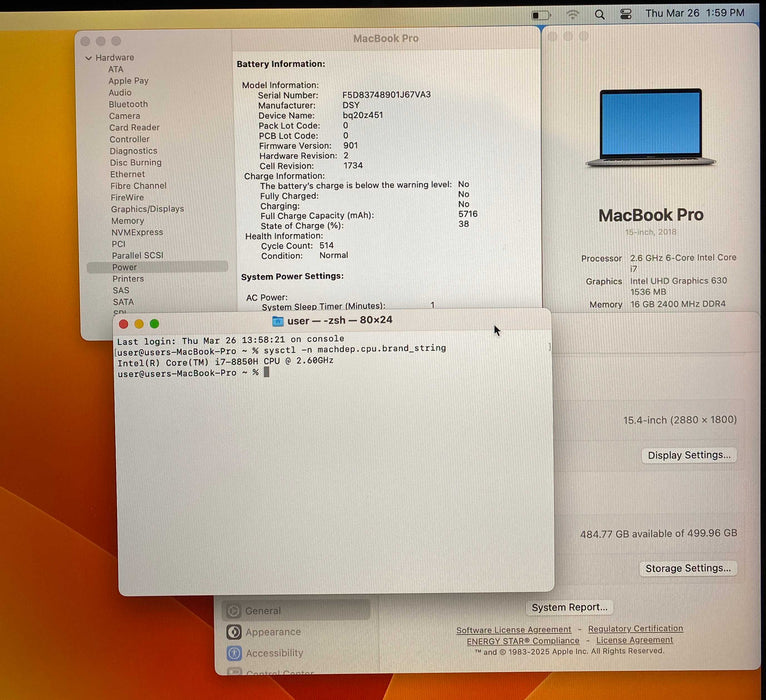Open Control Center menu bar icon
Image resolution: width=766 pixels, height=700 pixels.
[626, 14]
